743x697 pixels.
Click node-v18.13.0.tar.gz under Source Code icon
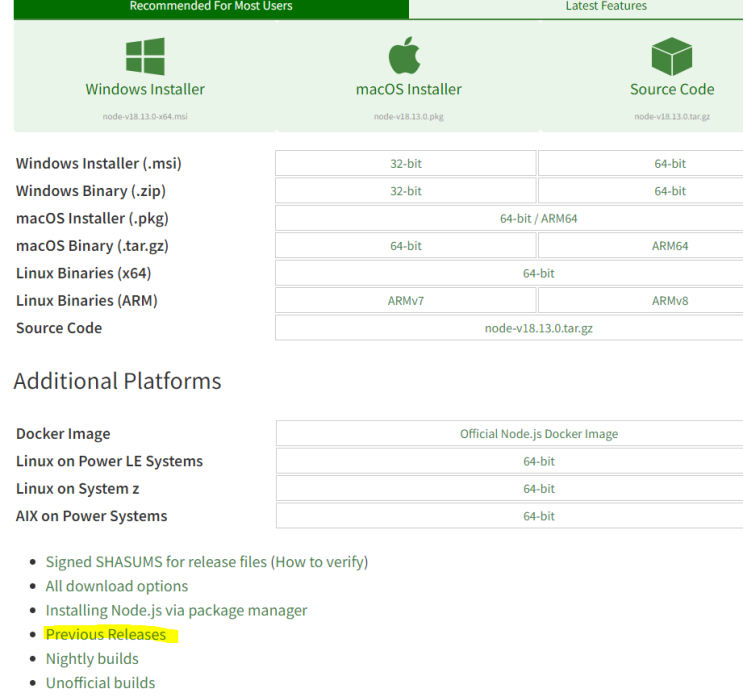pyautogui.click(x=672, y=117)
